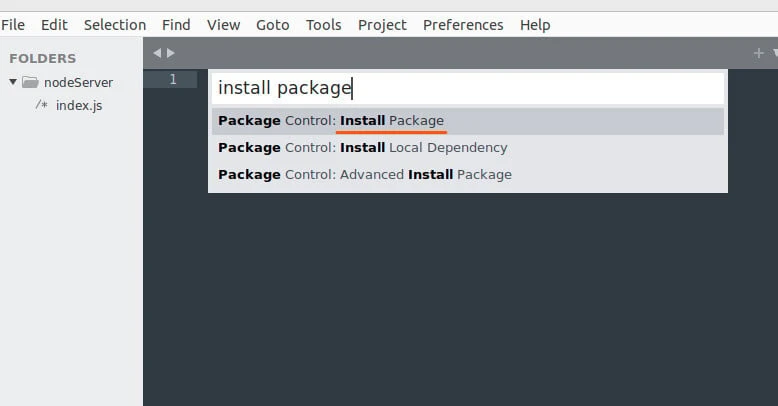
Task: Click the plus icon for new tab
Action: pos(758,53)
